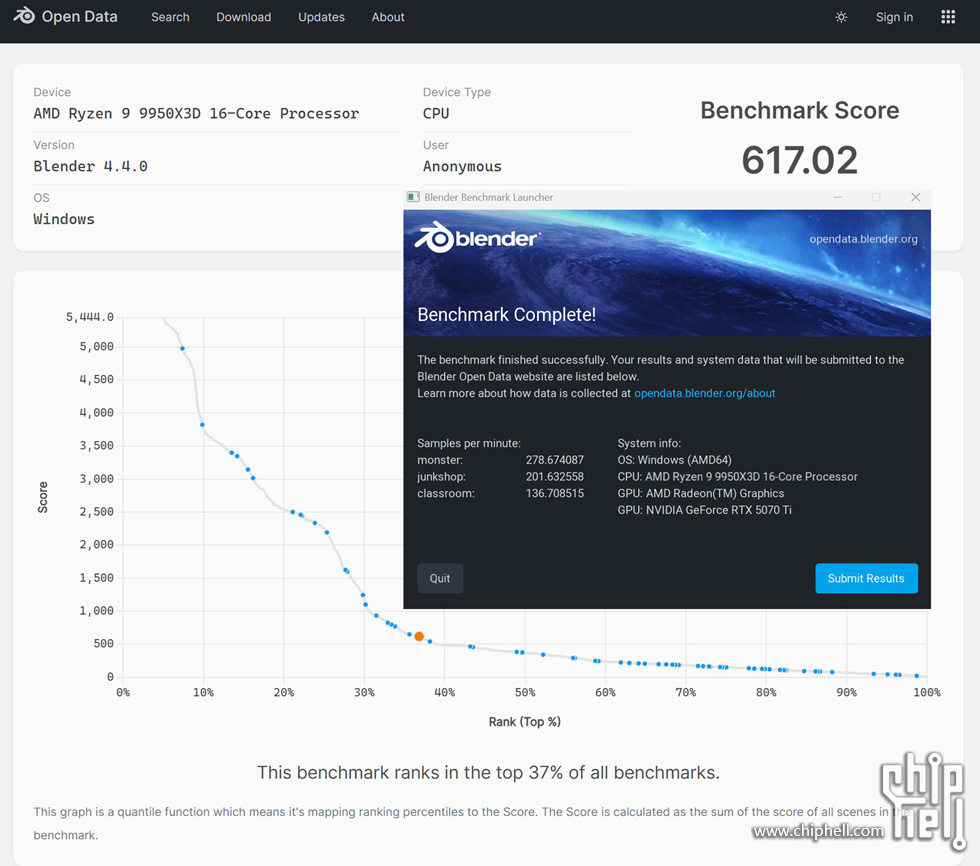
Task: Click the blender logo in launcher banner
Action: click(x=477, y=237)
